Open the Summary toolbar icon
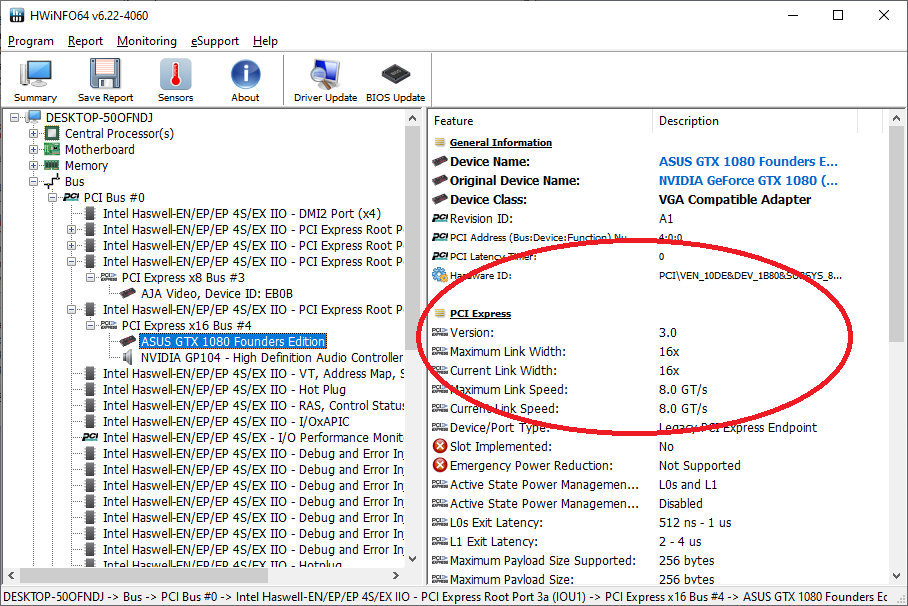Viewport: 908px width, 606px height. [35, 80]
